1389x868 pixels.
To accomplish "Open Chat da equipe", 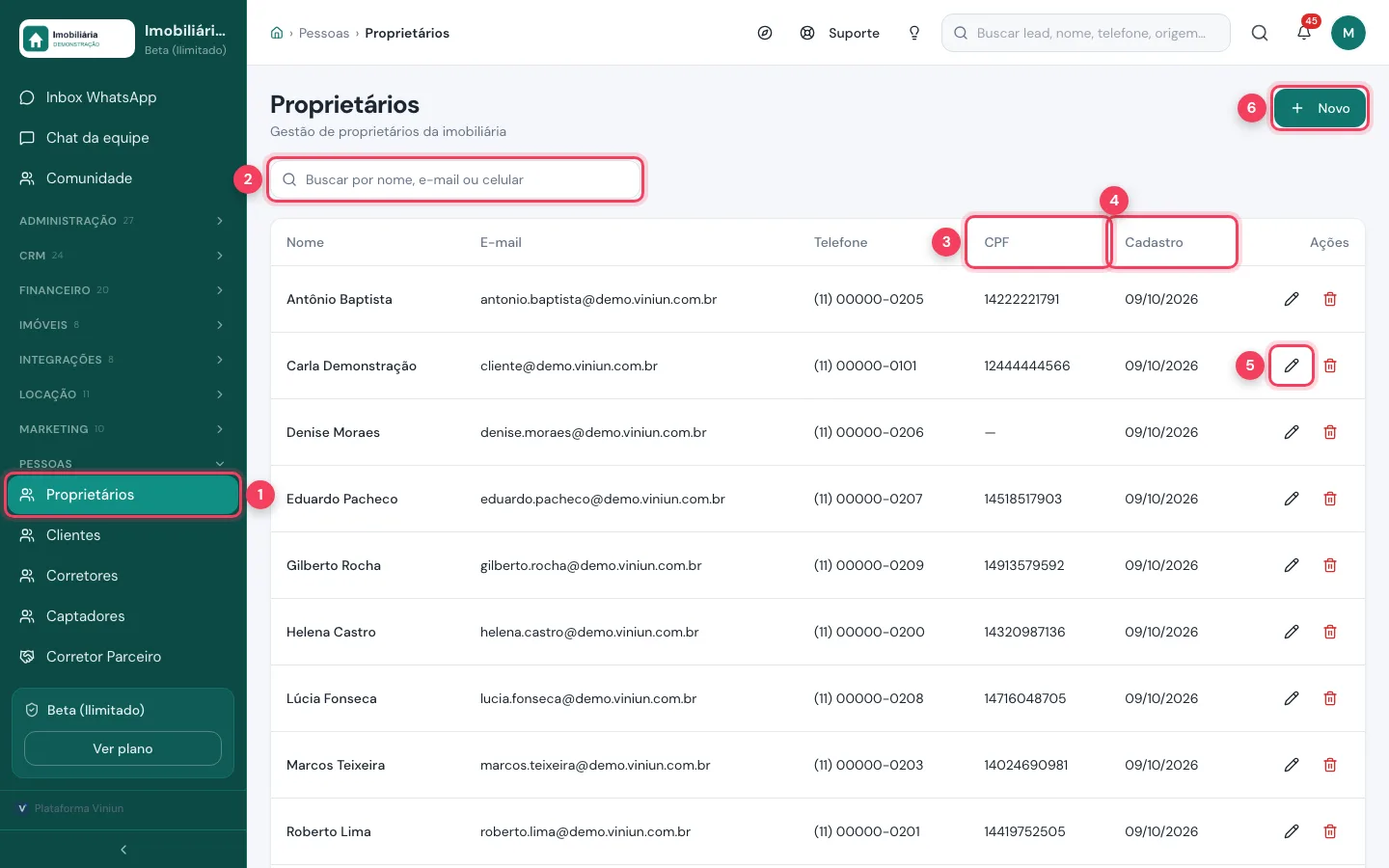I will coord(123,138).
